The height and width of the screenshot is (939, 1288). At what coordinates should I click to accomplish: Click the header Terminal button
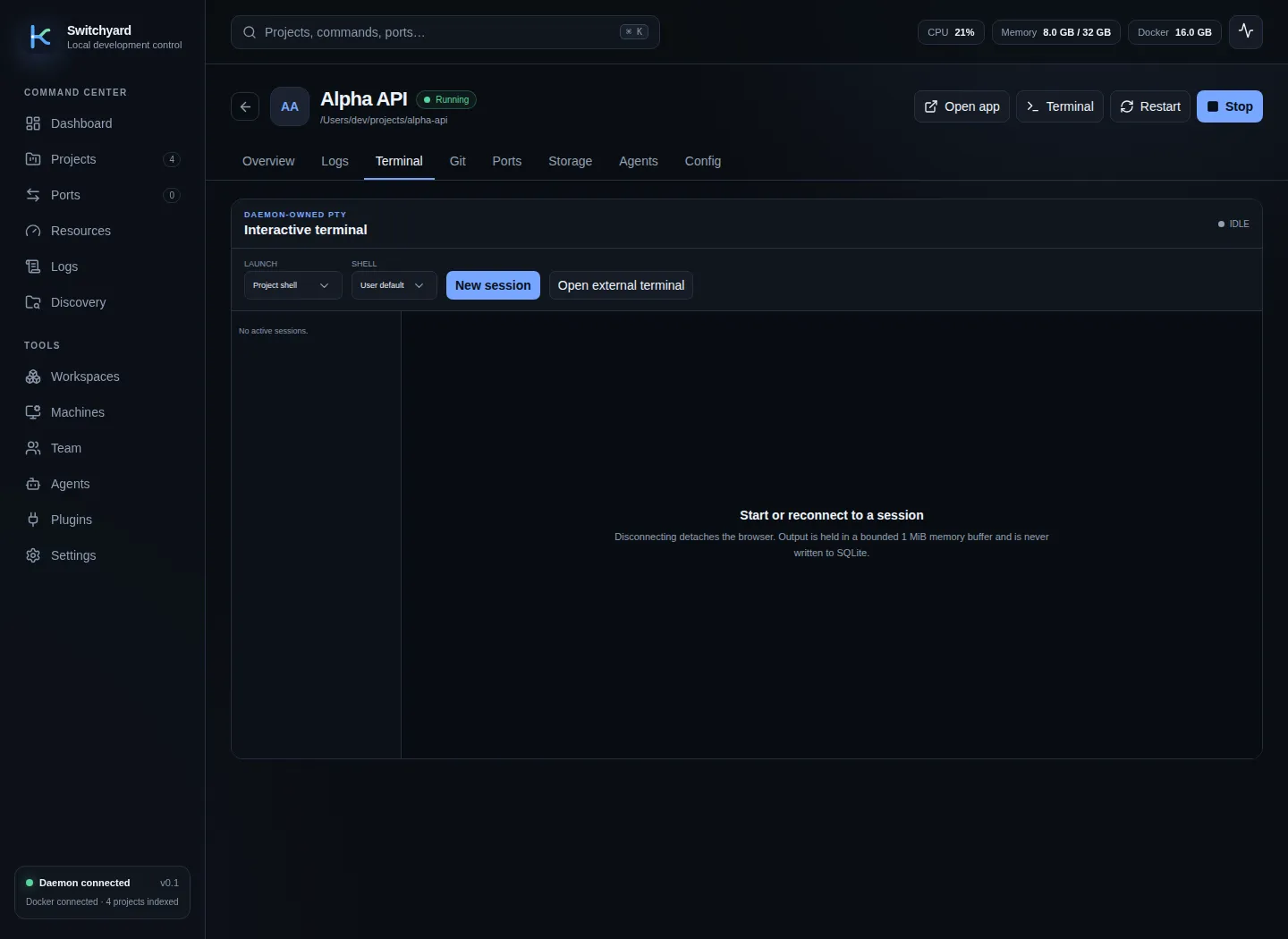(x=1060, y=106)
